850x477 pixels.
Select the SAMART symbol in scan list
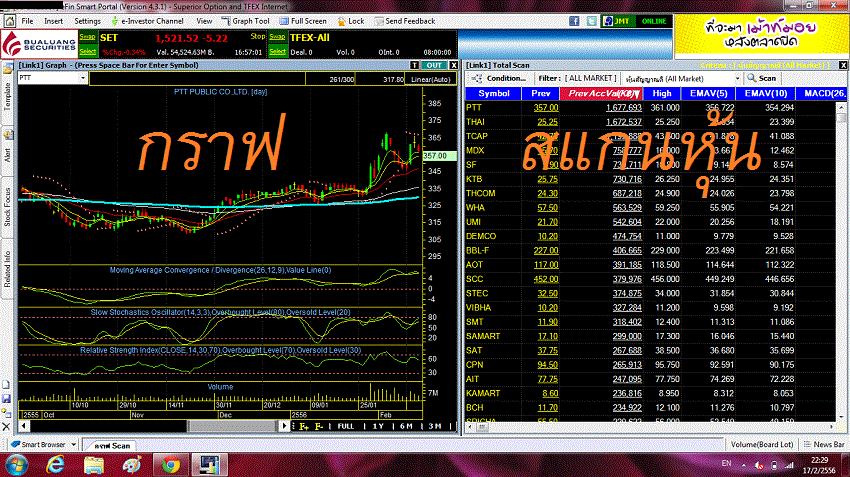484,337
